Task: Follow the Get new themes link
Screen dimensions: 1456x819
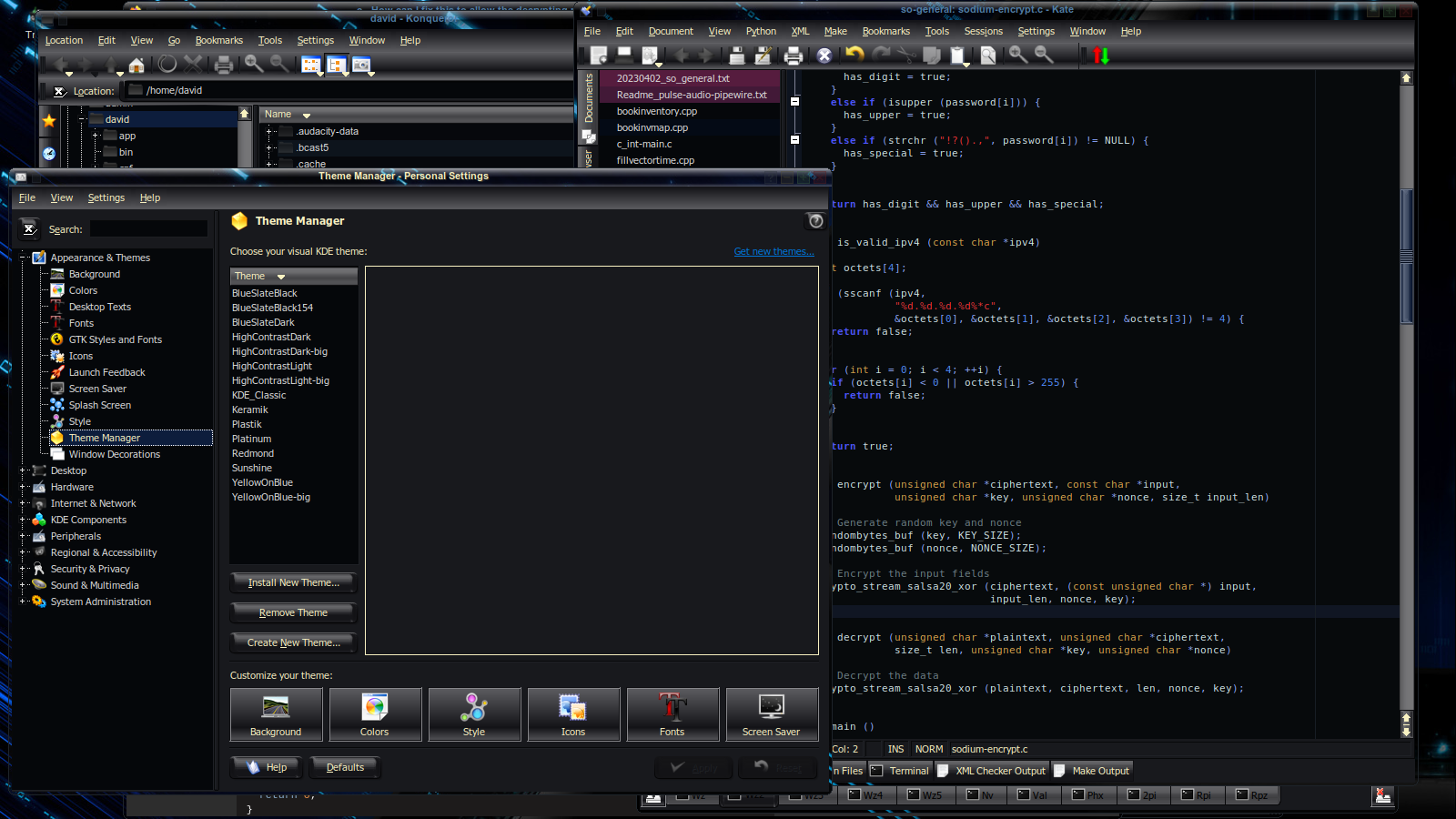Action: [x=773, y=252]
